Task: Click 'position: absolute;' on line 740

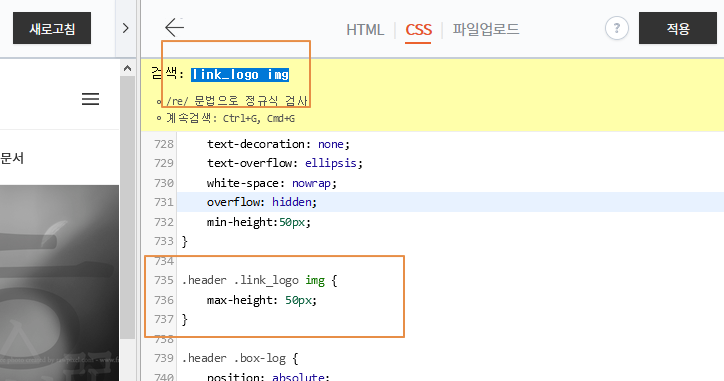Action: point(268,376)
